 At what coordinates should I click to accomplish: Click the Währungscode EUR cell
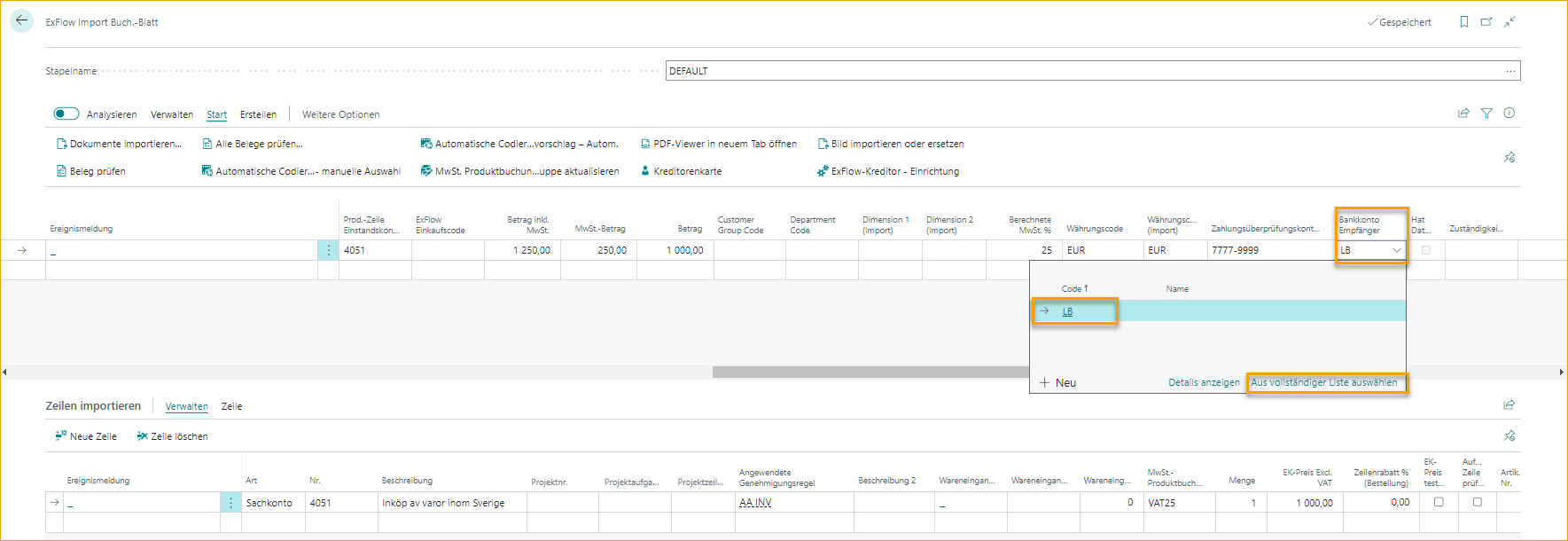pyautogui.click(x=1103, y=250)
